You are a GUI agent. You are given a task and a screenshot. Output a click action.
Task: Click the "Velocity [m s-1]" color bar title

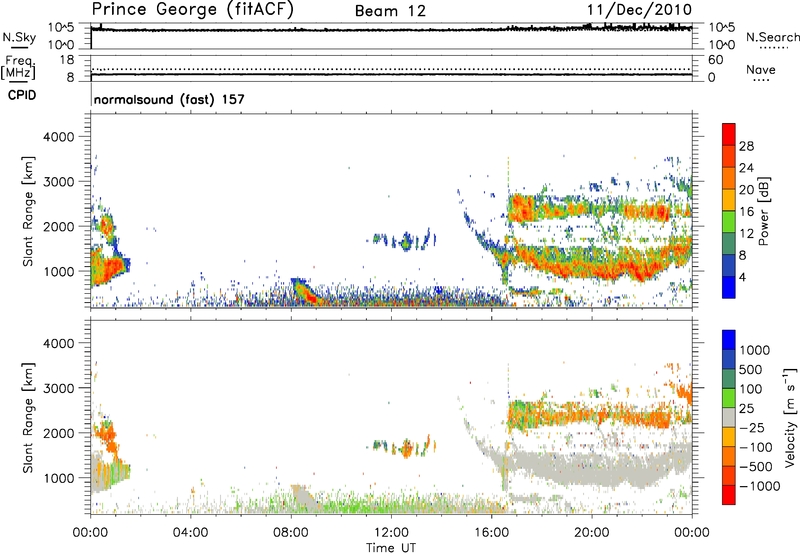(x=791, y=417)
